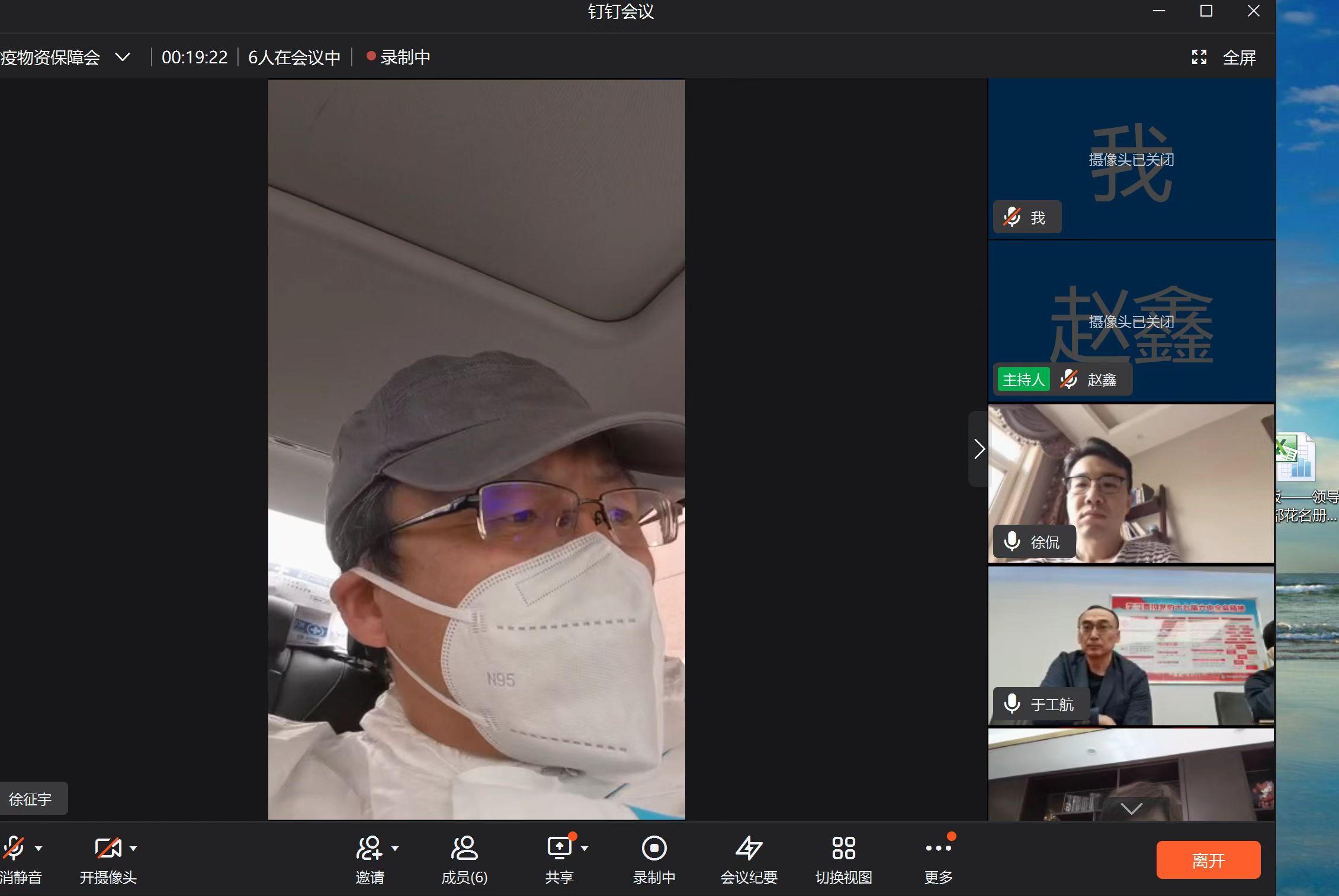1339x896 pixels.
Task: Leave the meeting with 离开 button
Action: 1208,859
